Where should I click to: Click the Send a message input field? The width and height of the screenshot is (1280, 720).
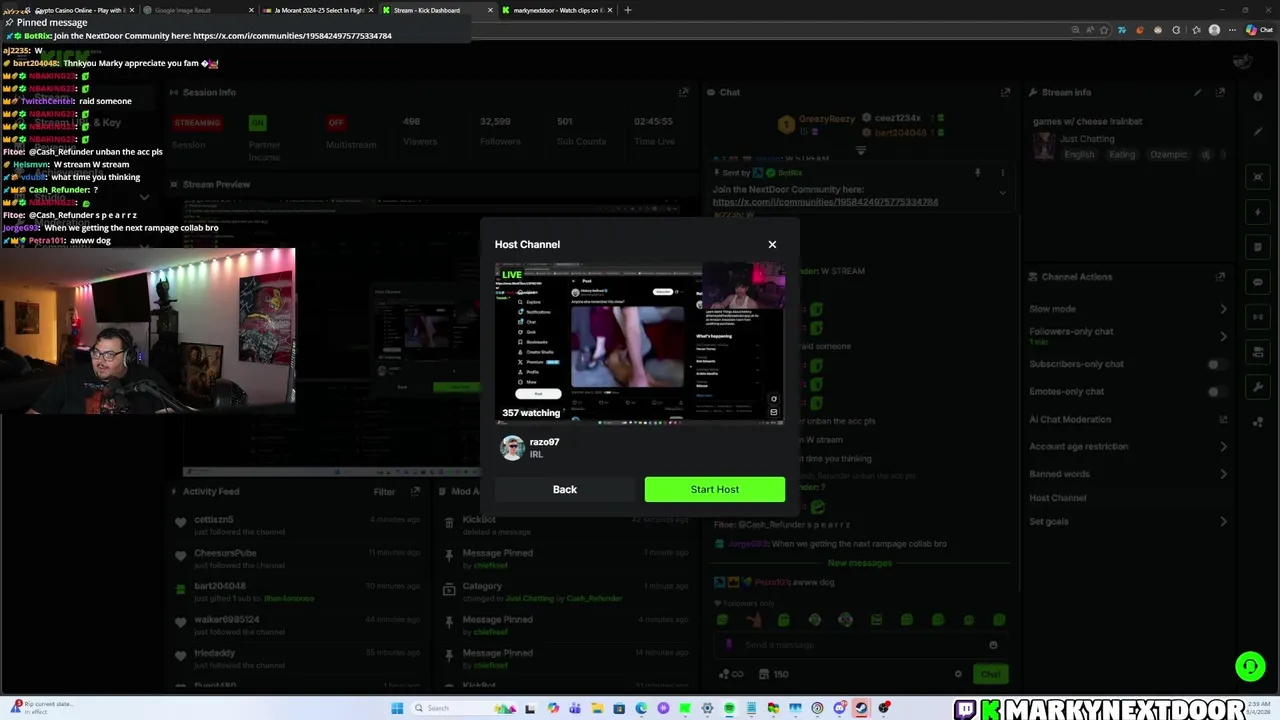(x=860, y=645)
